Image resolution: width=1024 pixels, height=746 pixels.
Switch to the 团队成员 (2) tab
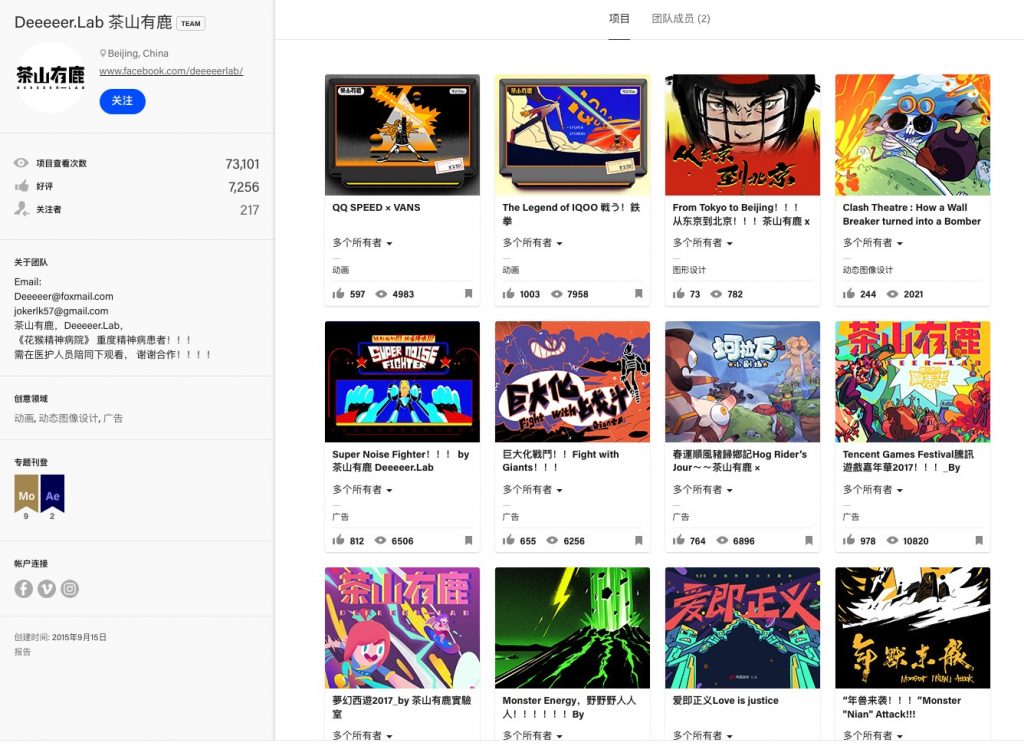[x=680, y=18]
